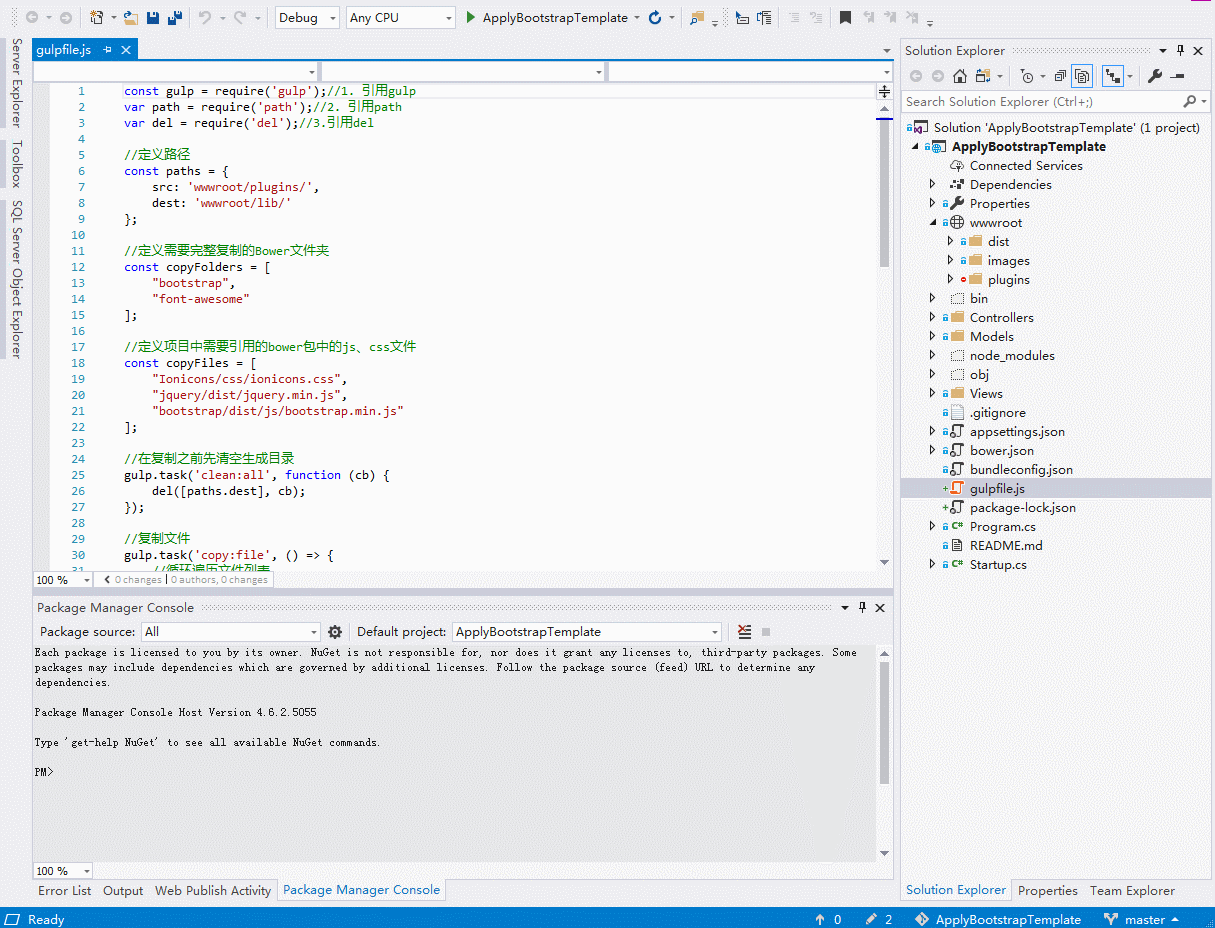
Task: Click the master branch in the status bar
Action: [x=1144, y=919]
